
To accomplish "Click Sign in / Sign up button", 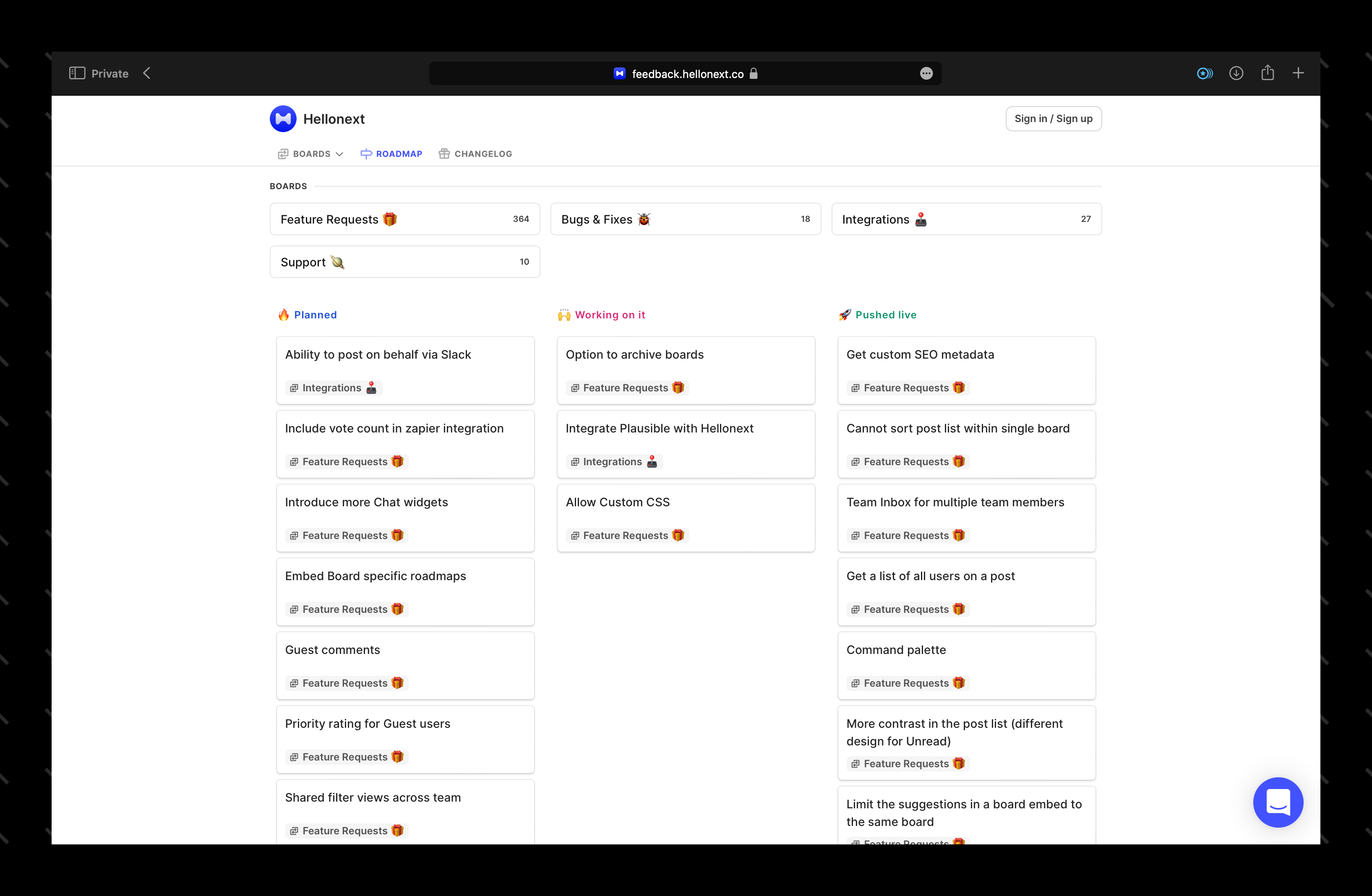I will coord(1053,119).
